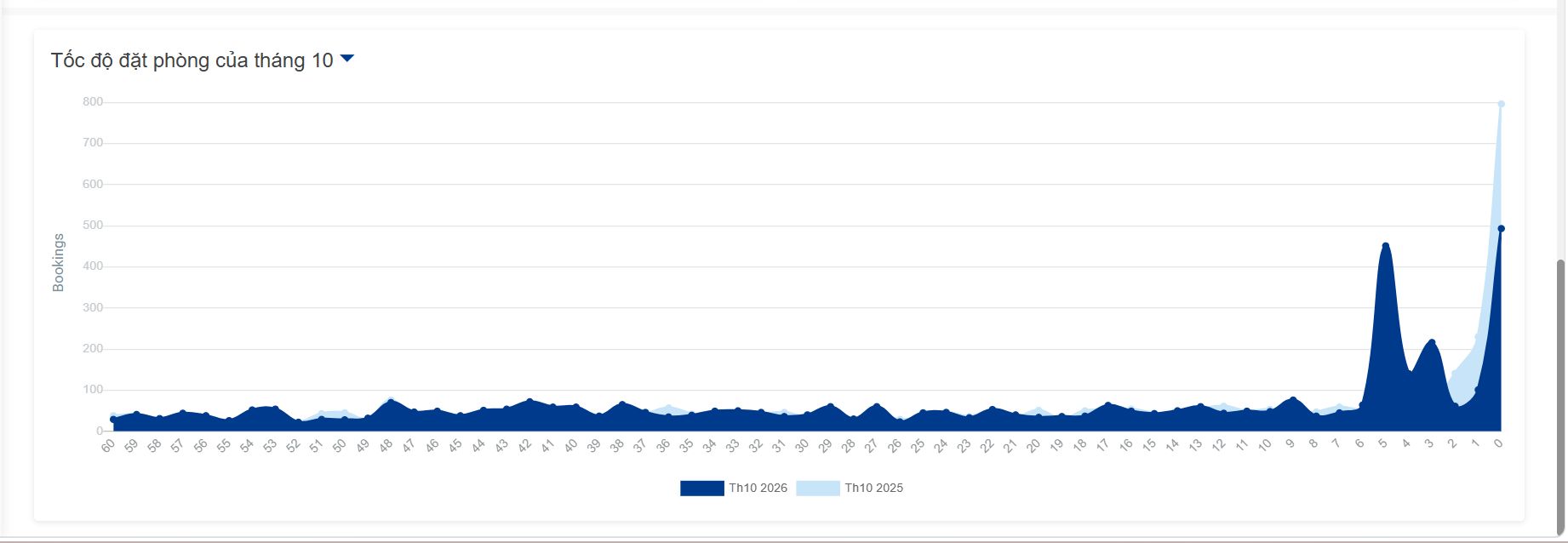Click the chart title "Tốc độ đặt phòng của tháng 10"
The image size is (1568, 543).
click(192, 60)
